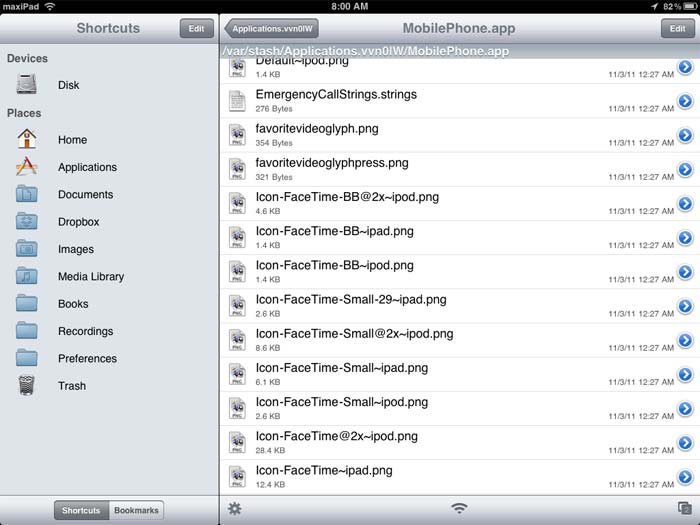Viewport: 700px width, 525px height.
Task: Show details arrow for EmergencyCallStrings.strings
Action: click(x=685, y=101)
